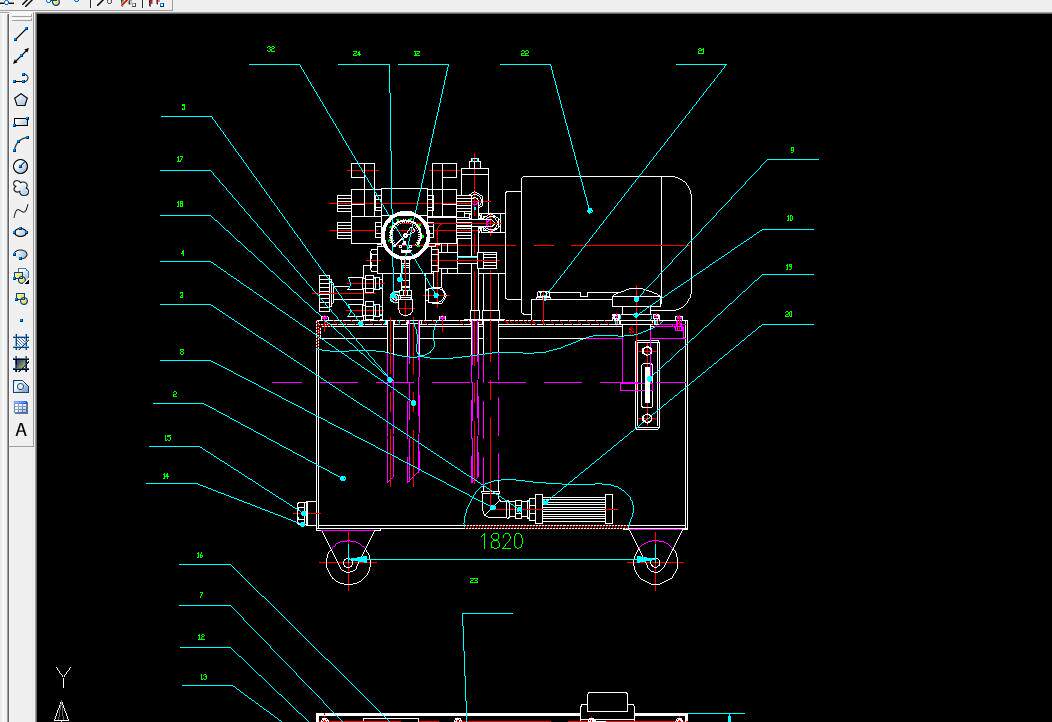This screenshot has height=722, width=1052.
Task: Select the Region tool
Action: coord(21,386)
